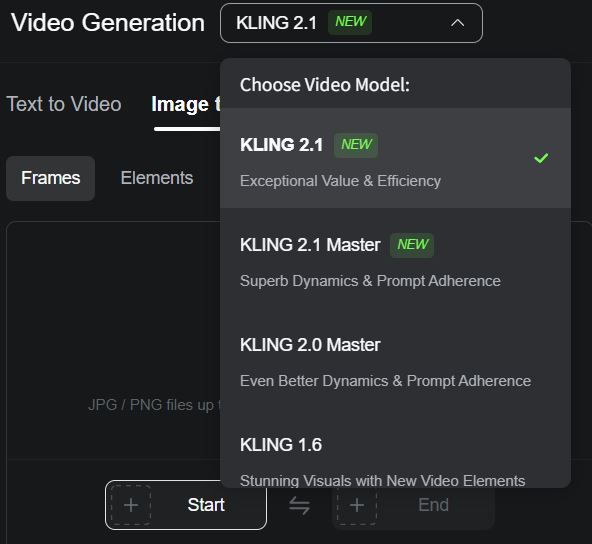The image size is (592, 544).
Task: Click 'Exceptional Value & Efficiency' description
Action: point(341,181)
